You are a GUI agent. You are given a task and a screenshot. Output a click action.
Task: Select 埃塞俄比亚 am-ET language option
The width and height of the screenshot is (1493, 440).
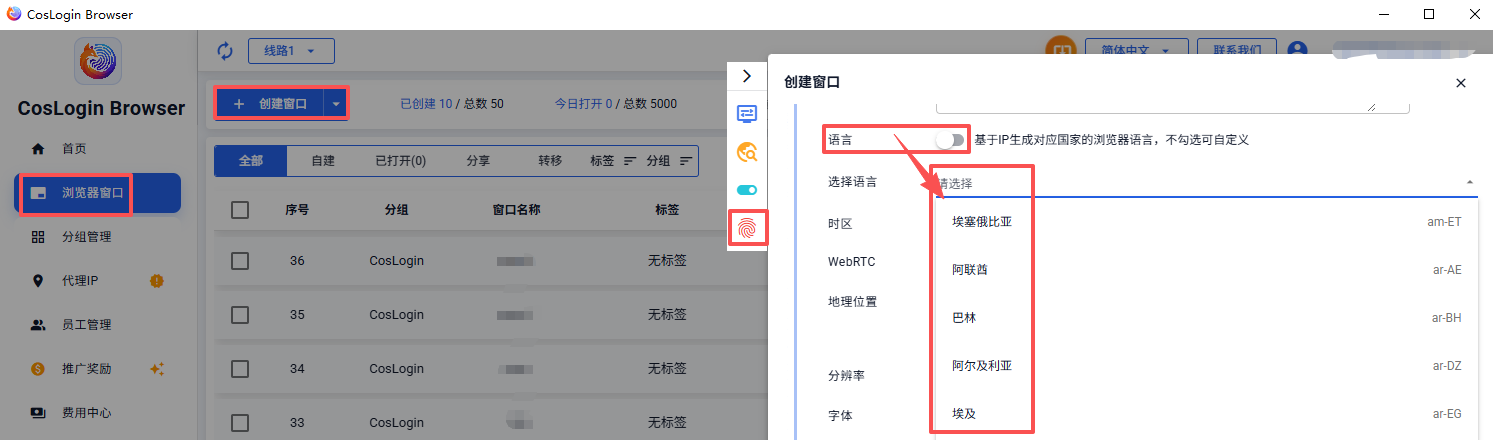coord(1206,222)
